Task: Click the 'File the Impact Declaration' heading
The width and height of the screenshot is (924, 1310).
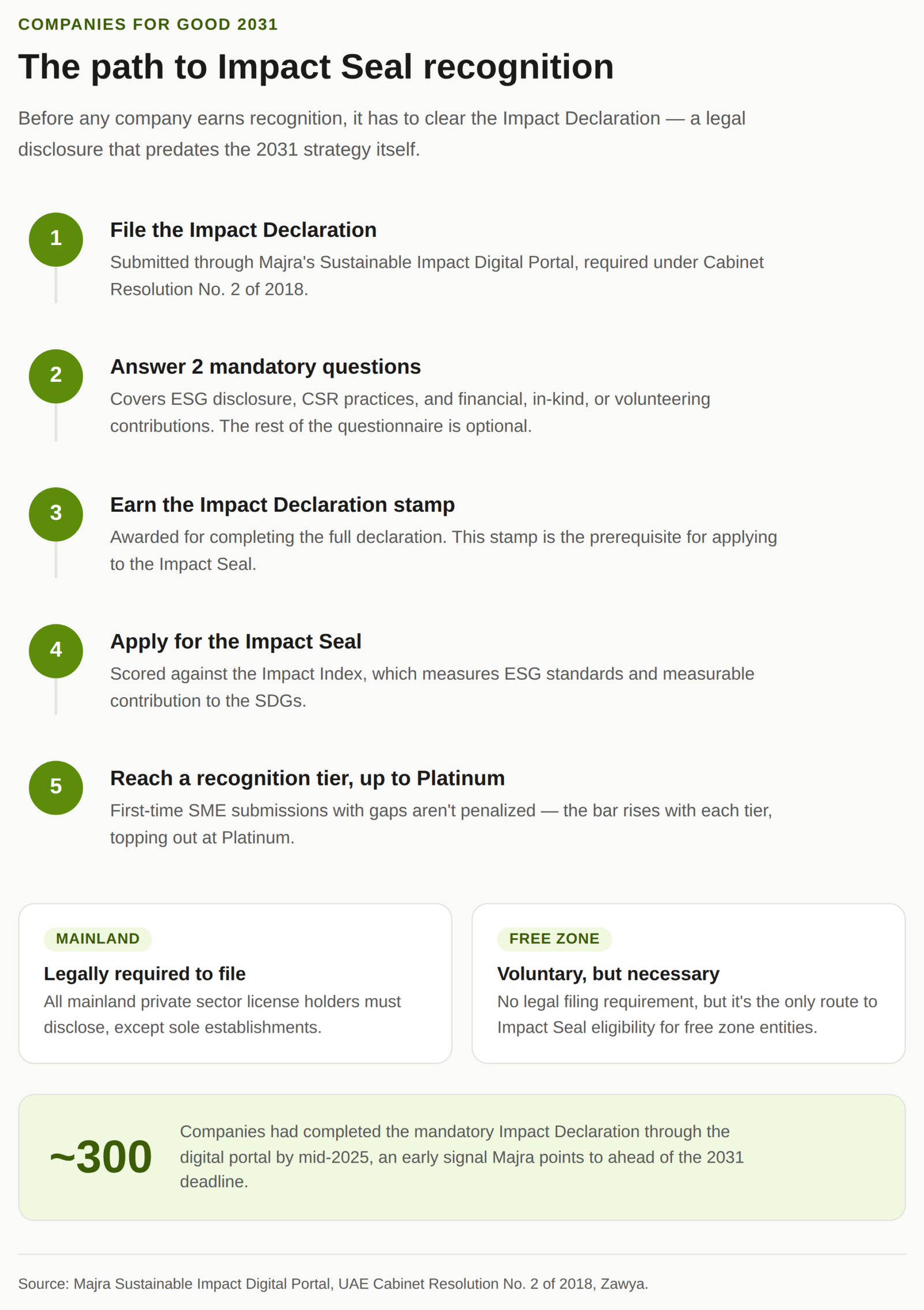Action: (x=243, y=230)
